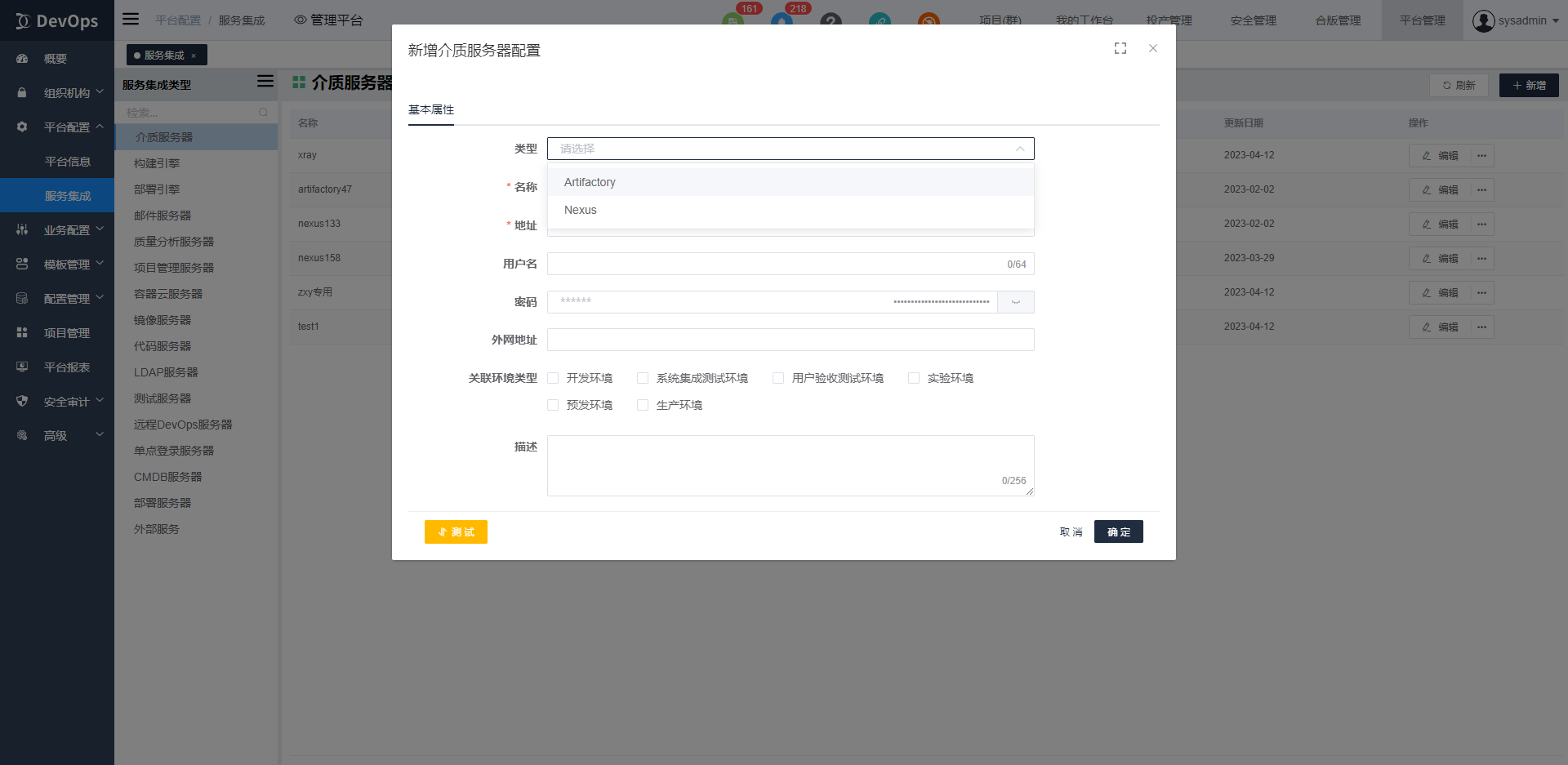Check the 用户验收测试环境 checkbox
1568x765 pixels.
pos(778,378)
